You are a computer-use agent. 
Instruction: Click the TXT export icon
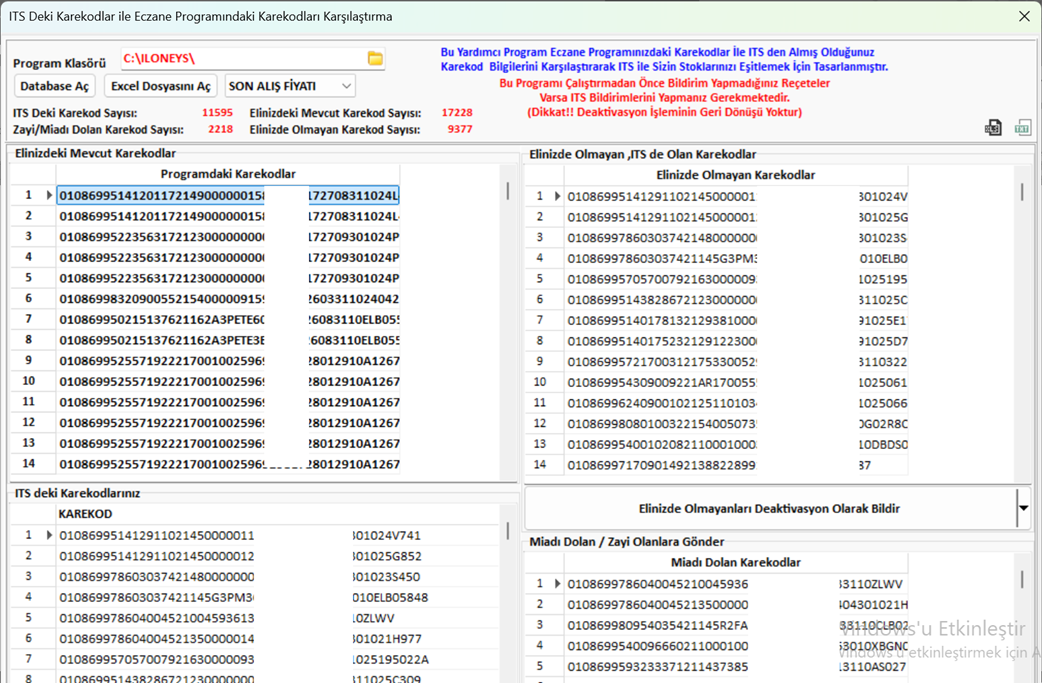1022,128
